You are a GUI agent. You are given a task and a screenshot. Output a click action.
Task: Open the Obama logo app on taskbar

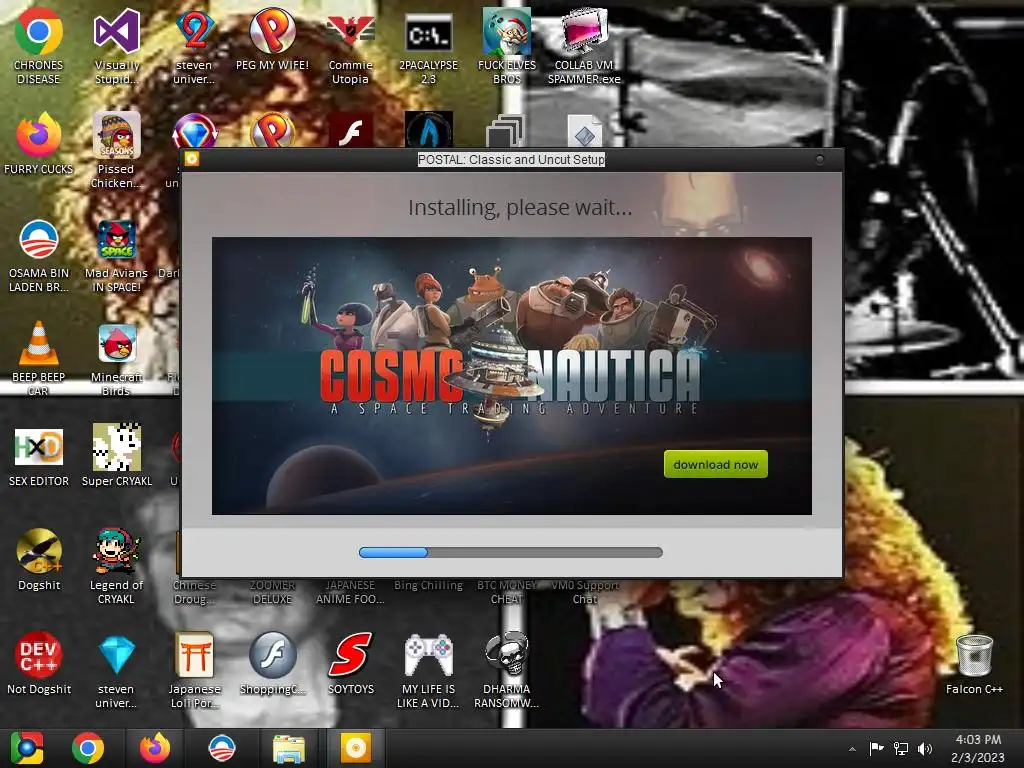point(221,748)
